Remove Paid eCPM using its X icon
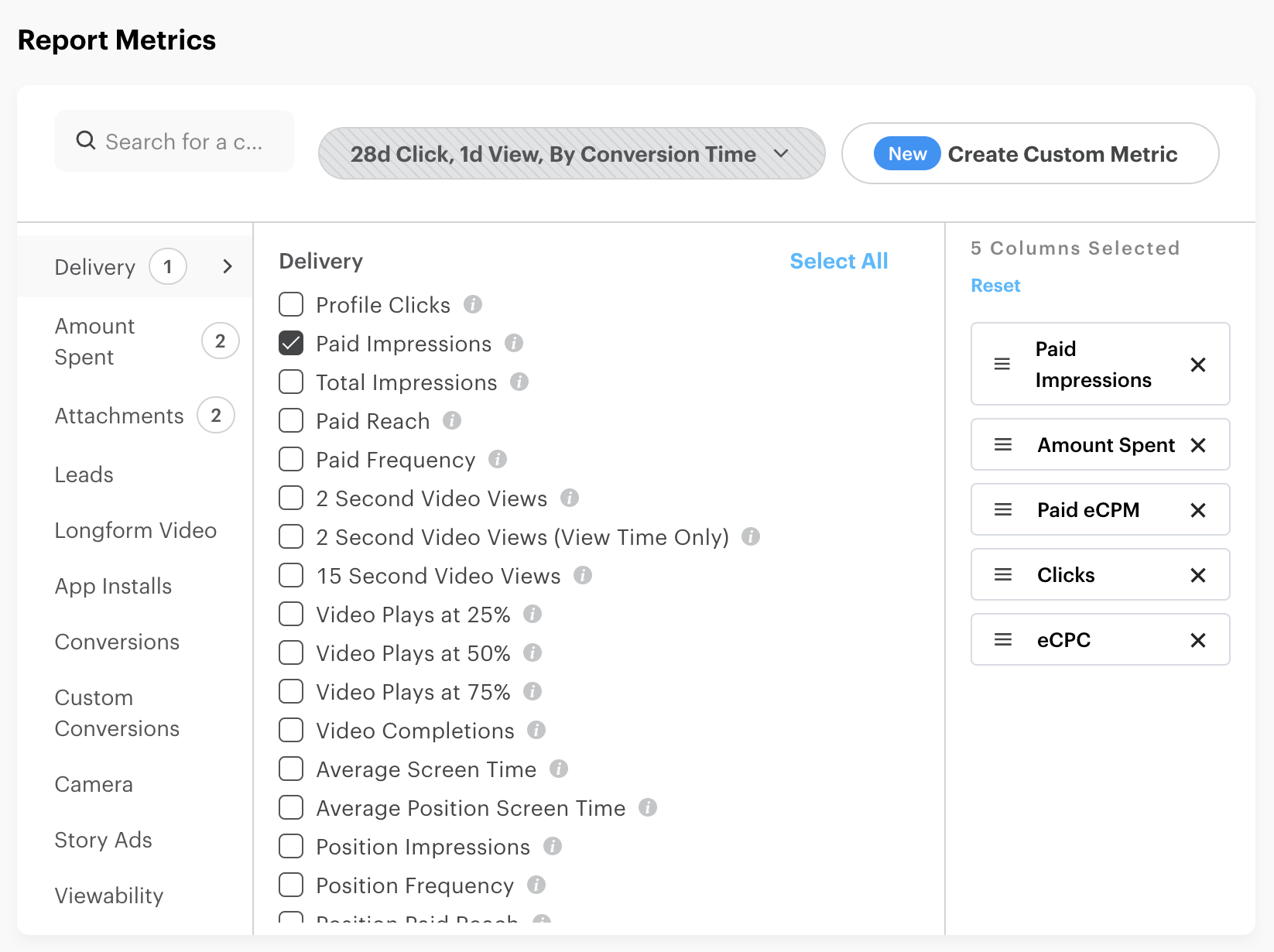 [x=1198, y=509]
